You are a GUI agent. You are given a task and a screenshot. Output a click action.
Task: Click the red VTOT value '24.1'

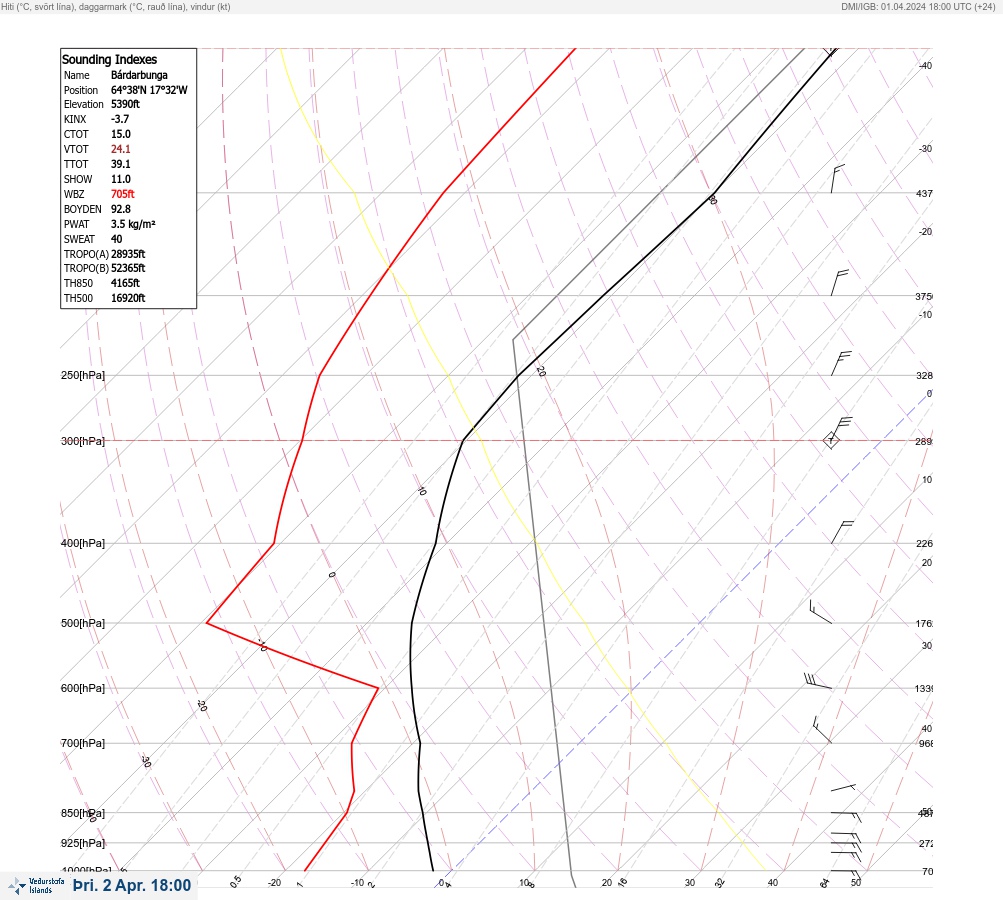coord(121,149)
